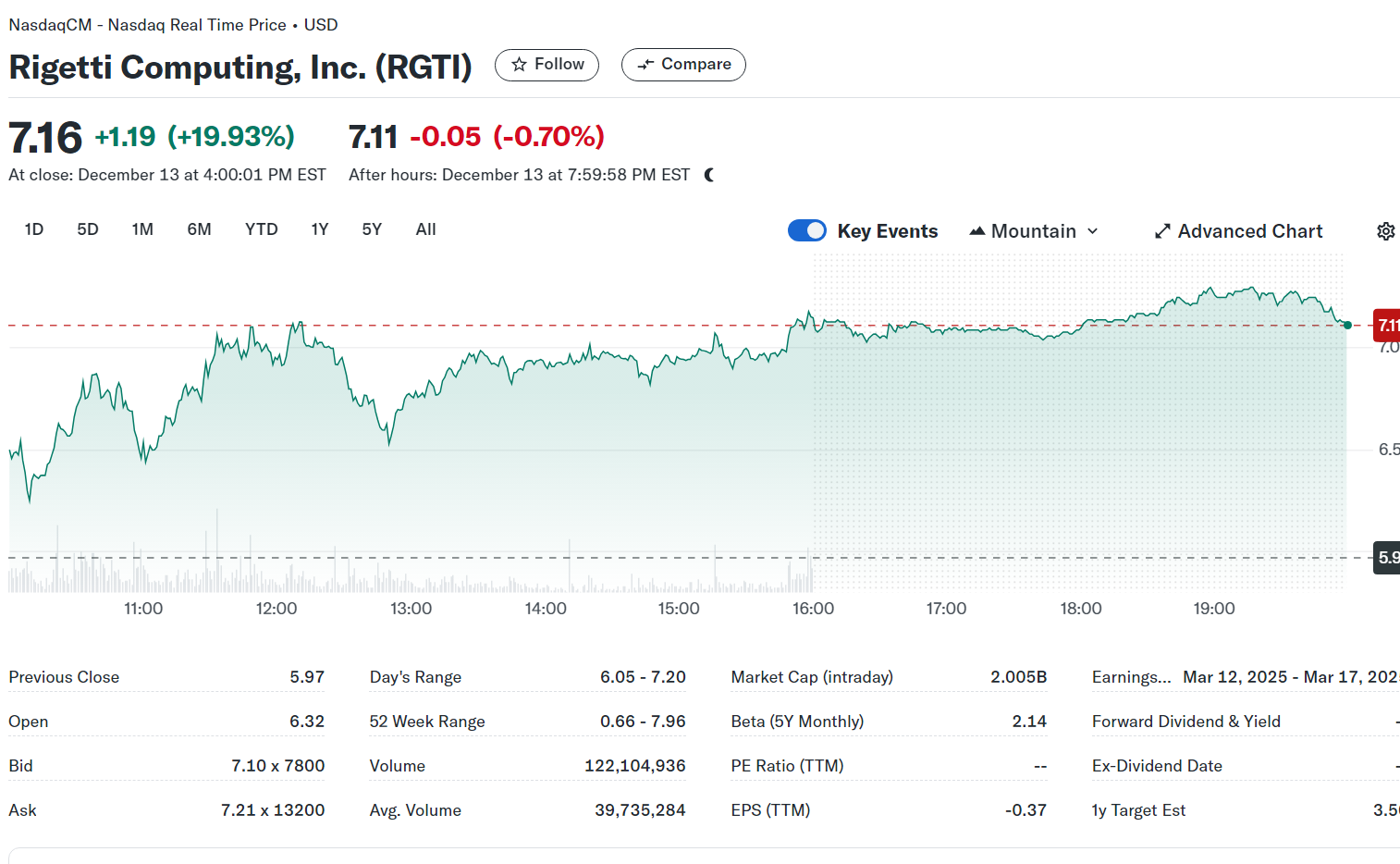The image size is (1400, 864).
Task: Click the Rigetti Computing, Inc. (RGTI) heading
Action: pyautogui.click(x=240, y=67)
